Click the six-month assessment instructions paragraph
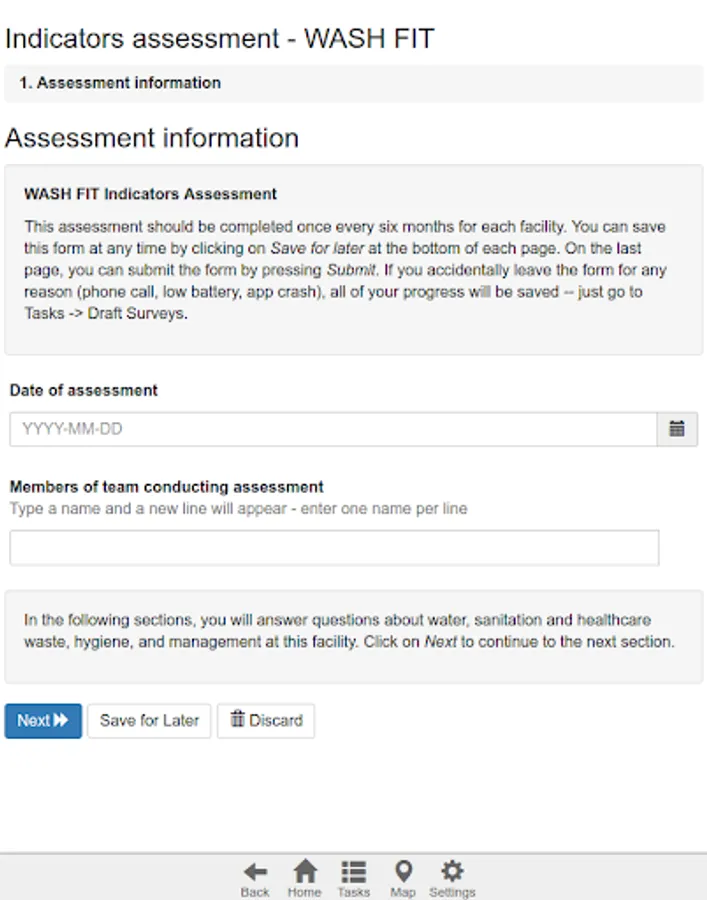 [x=346, y=270]
